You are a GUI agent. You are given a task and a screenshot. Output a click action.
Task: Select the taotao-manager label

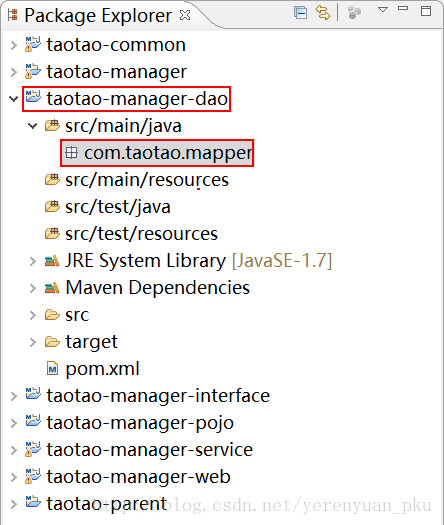pos(117,72)
